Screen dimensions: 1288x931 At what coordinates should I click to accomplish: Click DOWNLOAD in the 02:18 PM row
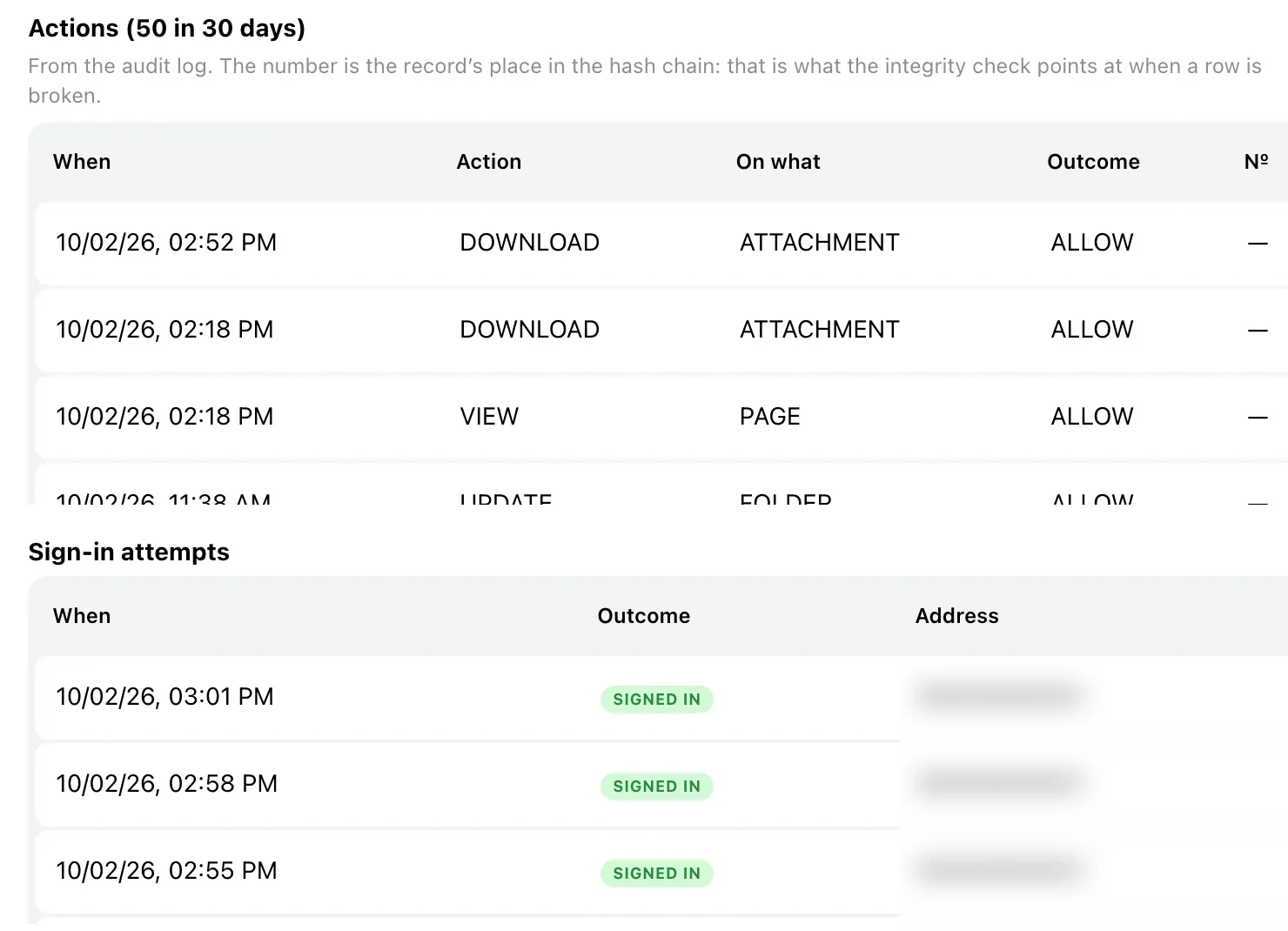[x=529, y=330]
